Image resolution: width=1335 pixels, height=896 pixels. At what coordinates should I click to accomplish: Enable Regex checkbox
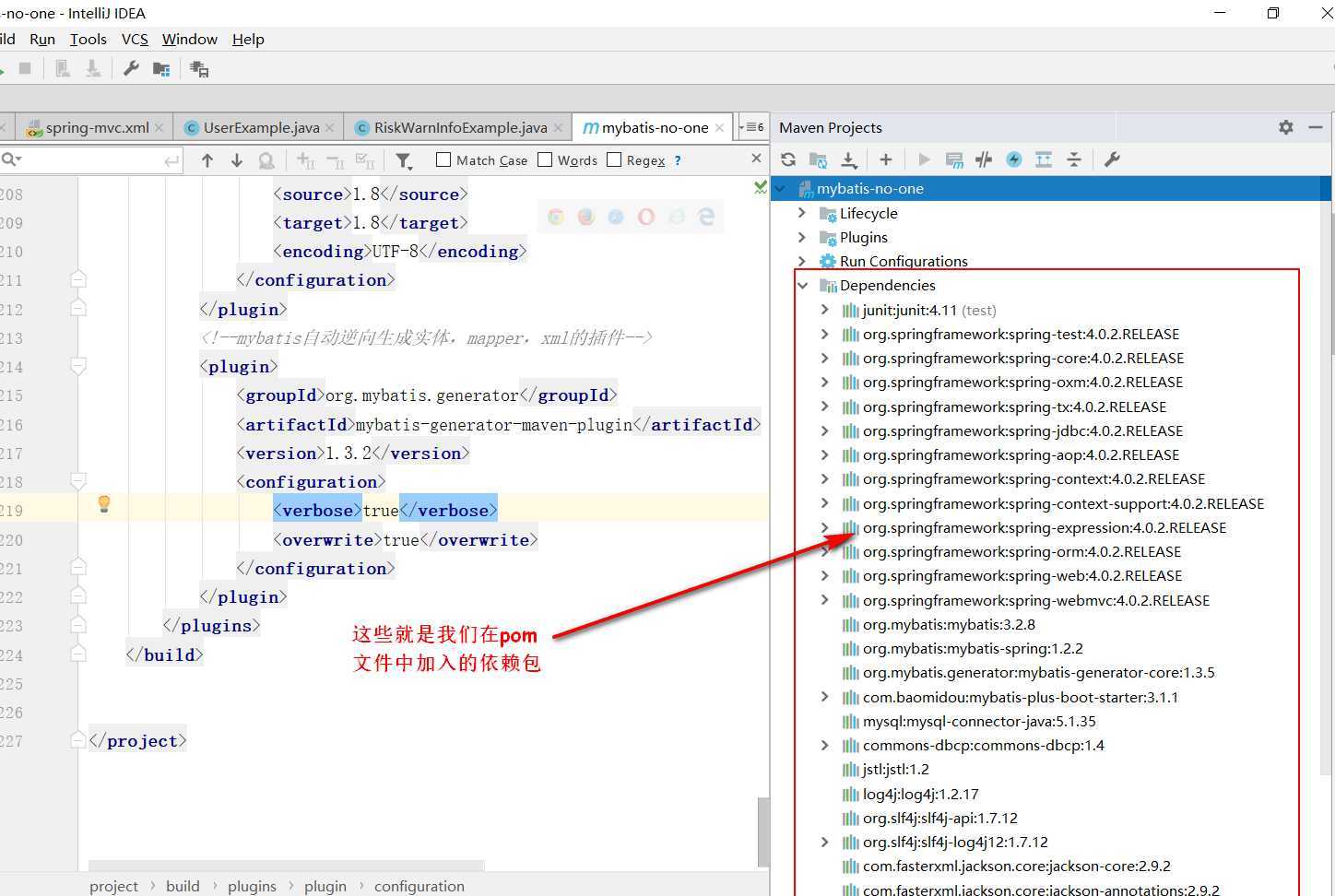[x=614, y=159]
